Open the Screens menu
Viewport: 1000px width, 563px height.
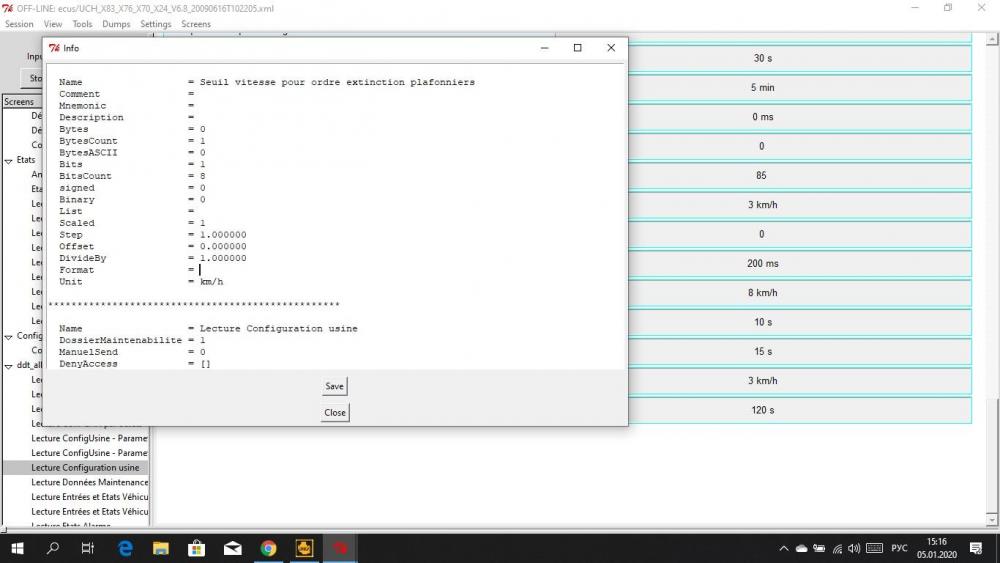(x=196, y=24)
